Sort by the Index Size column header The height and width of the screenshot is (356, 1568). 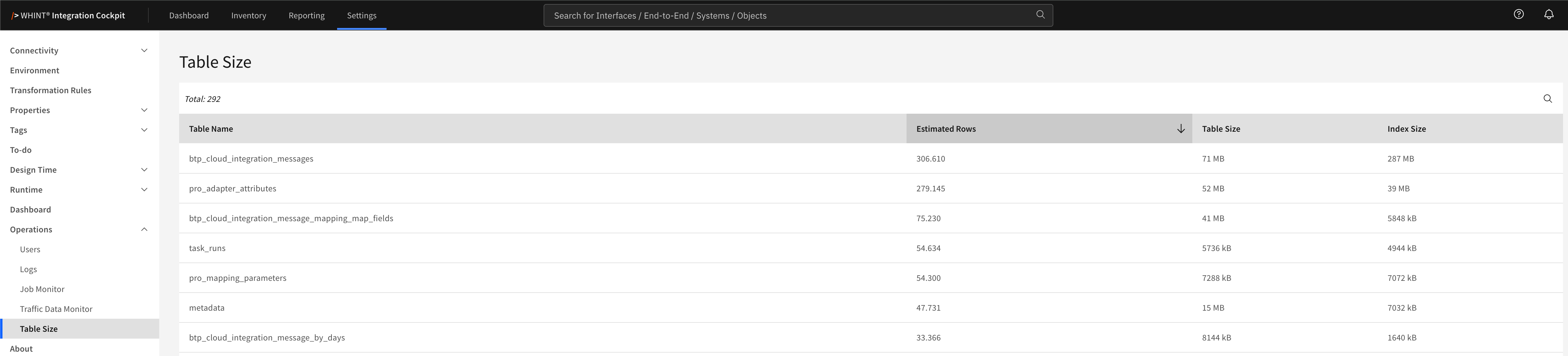[x=1470, y=129]
